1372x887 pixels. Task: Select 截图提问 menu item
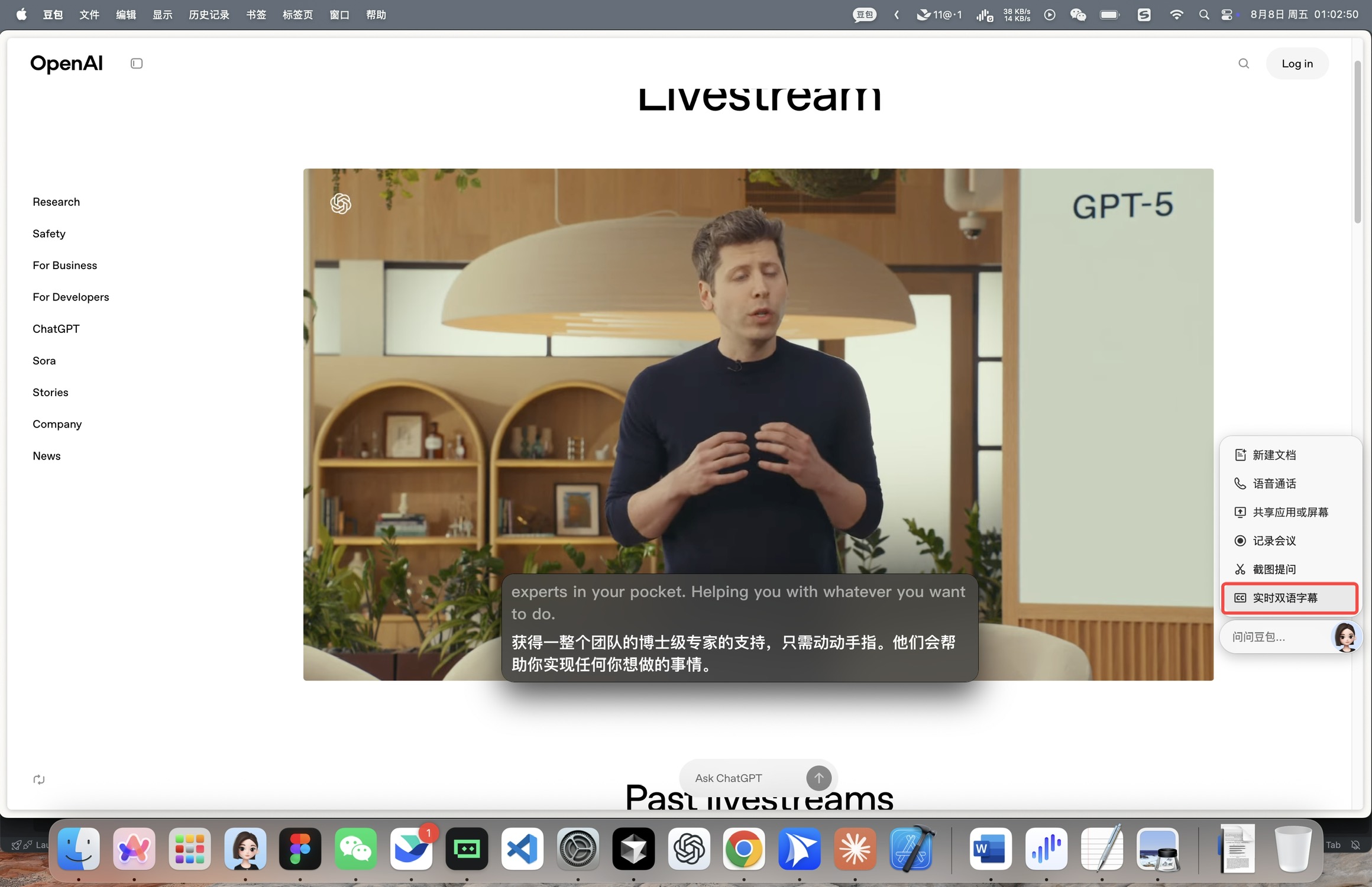1290,569
